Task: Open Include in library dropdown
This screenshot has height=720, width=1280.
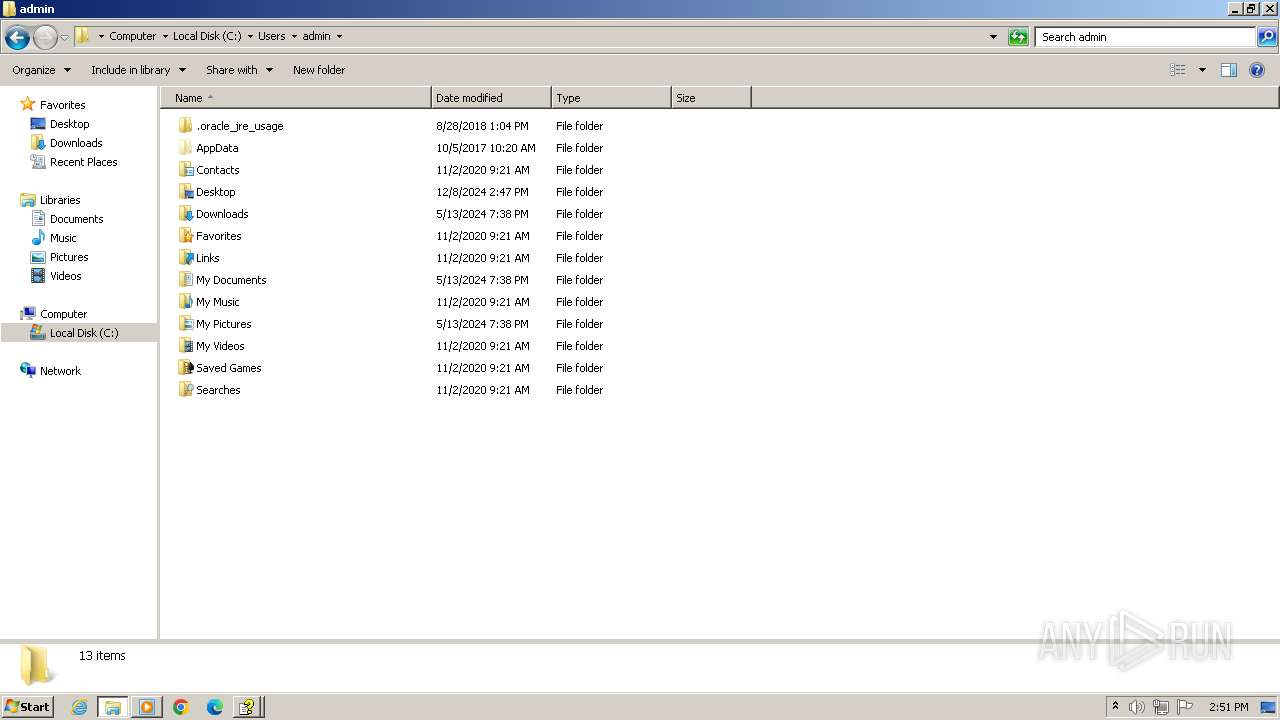Action: click(x=138, y=70)
